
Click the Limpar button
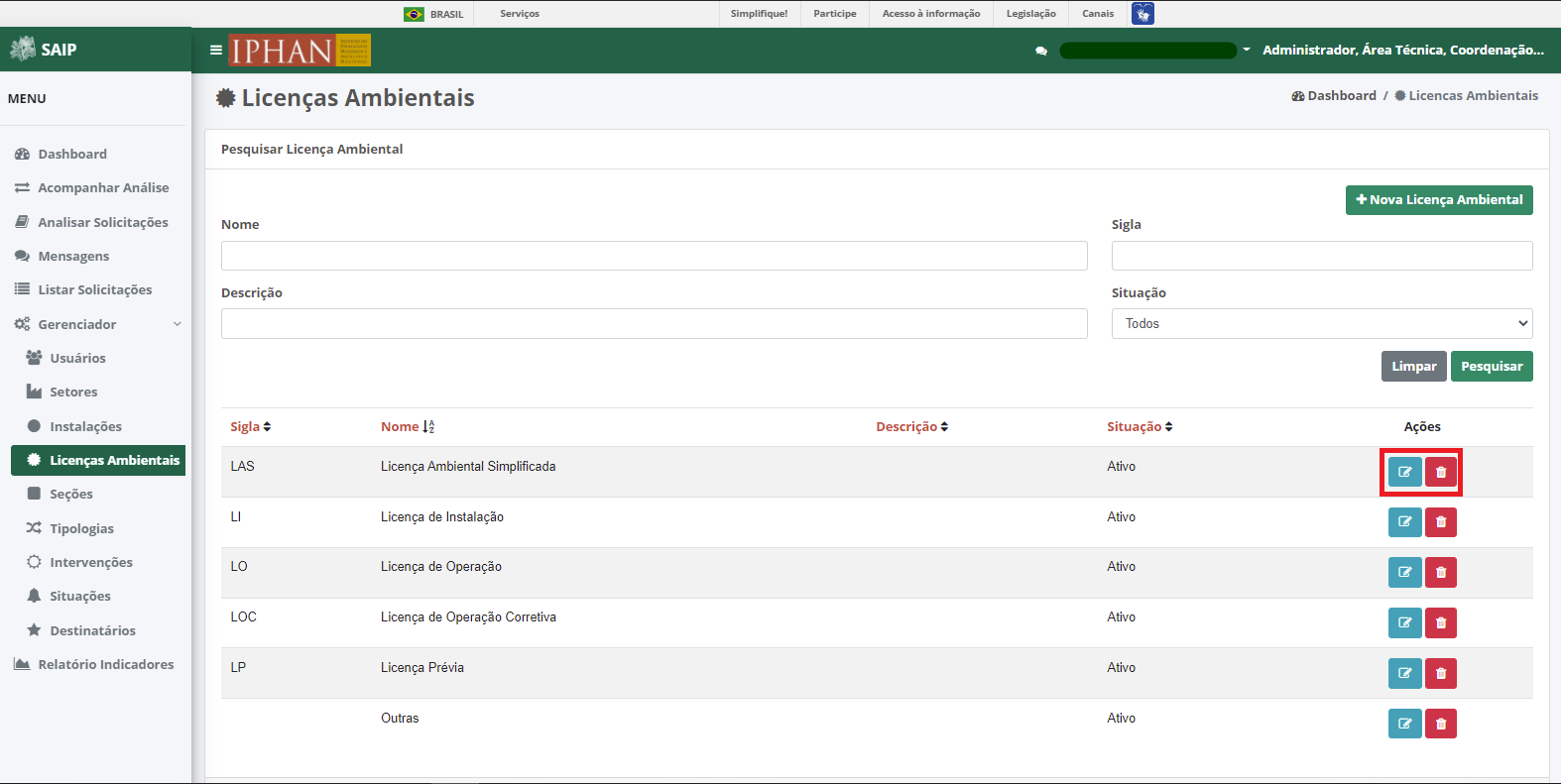1414,366
